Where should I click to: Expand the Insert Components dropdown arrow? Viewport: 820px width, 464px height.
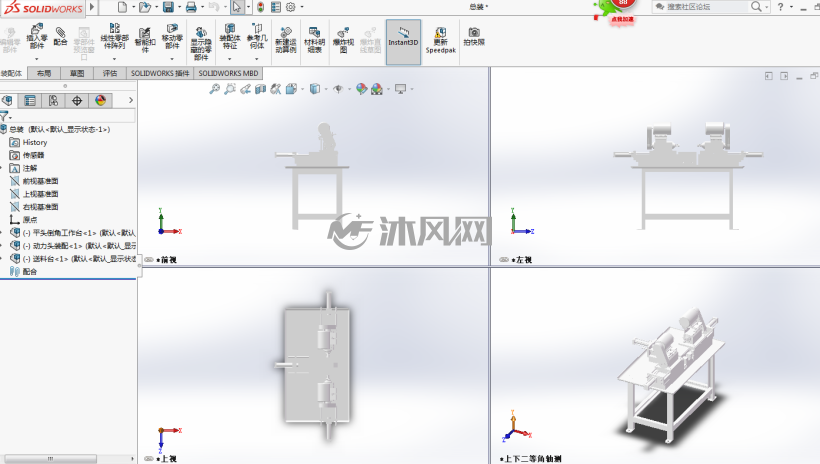37,59
